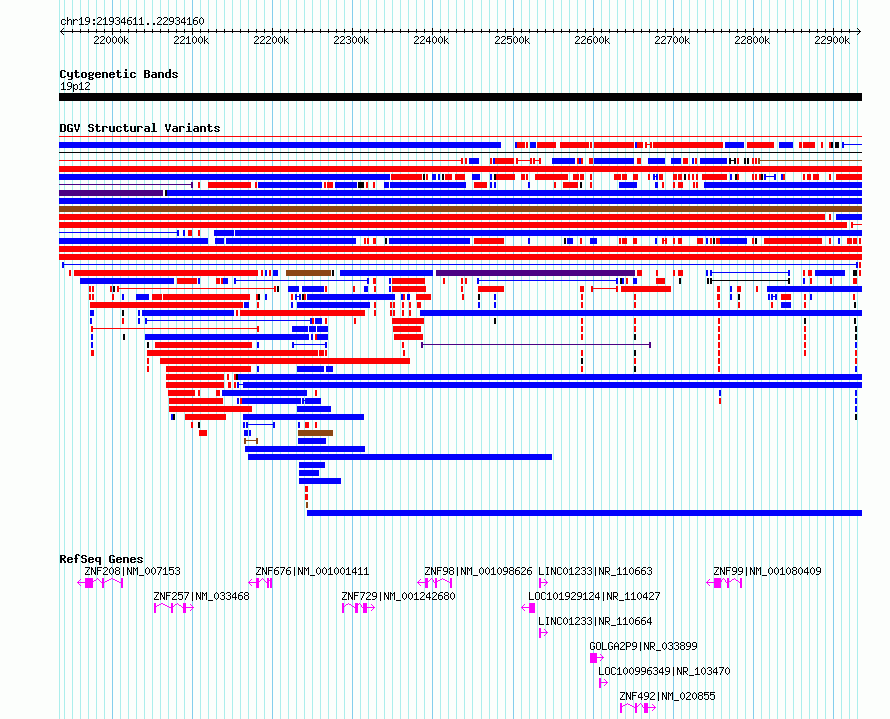Click the 22800k ruler tick label

pos(753,40)
